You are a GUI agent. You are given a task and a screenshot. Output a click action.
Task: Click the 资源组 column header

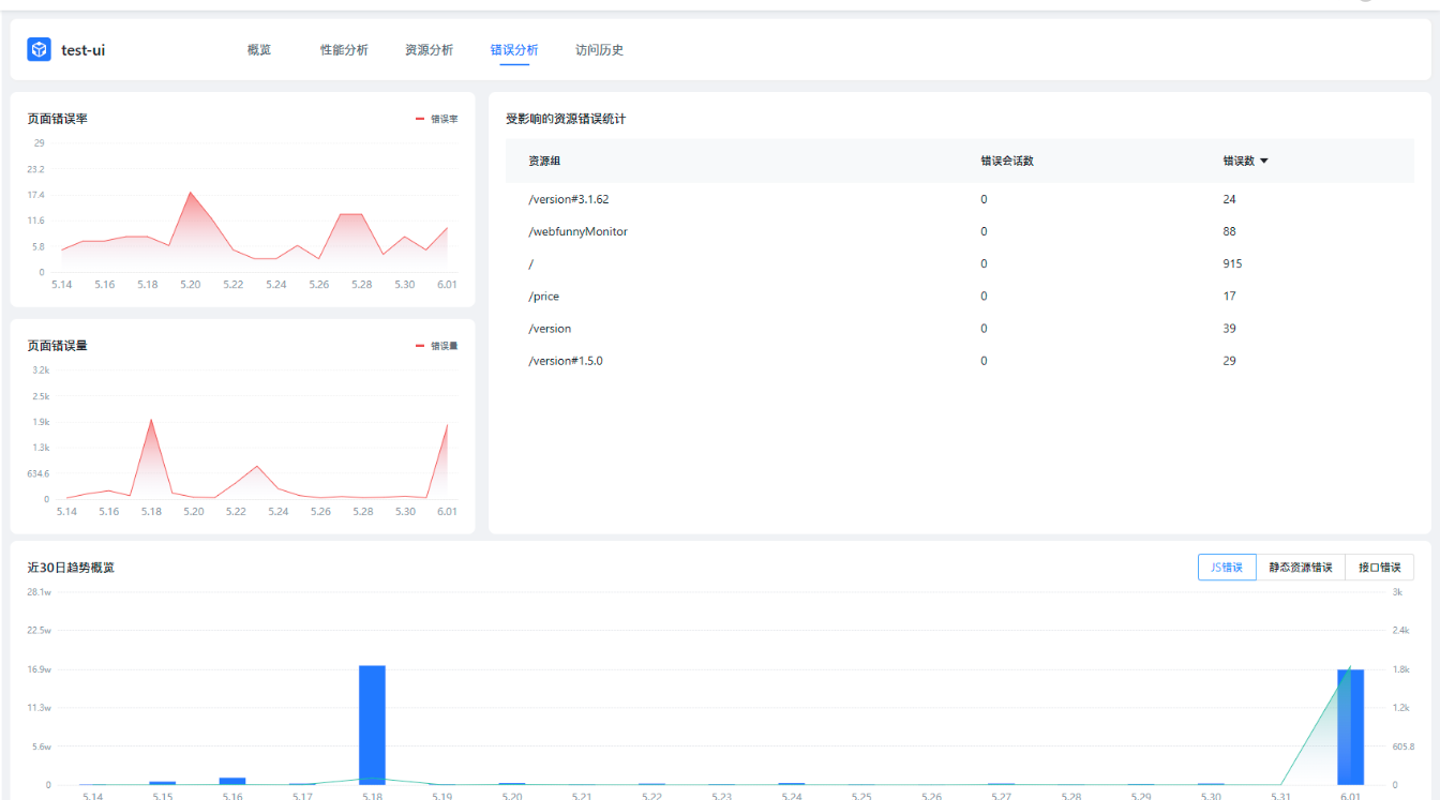(x=545, y=161)
